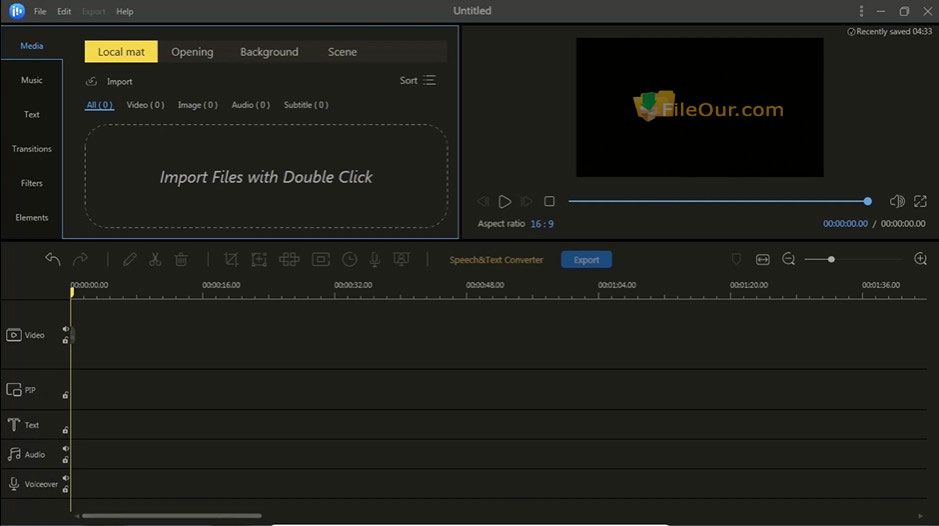Click the Video track icon
Screen dimensions: 939x526
(x=14, y=335)
